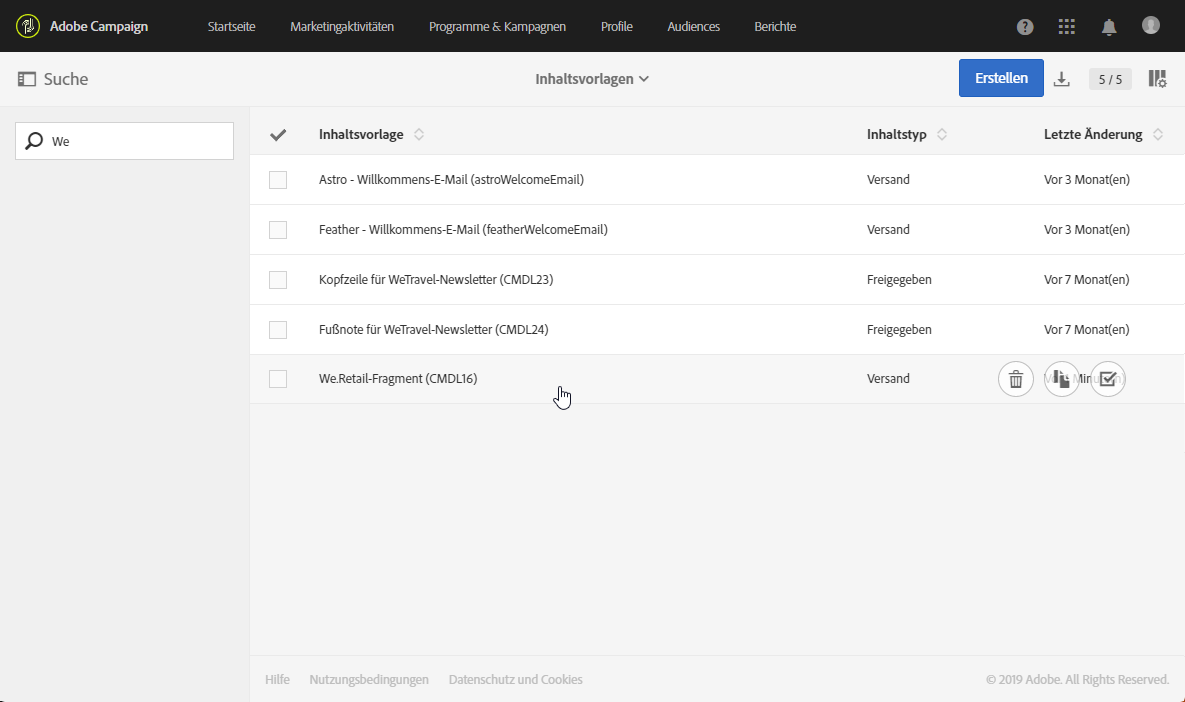
Task: Go to Programme & Kampagnen menu
Action: coord(497,27)
